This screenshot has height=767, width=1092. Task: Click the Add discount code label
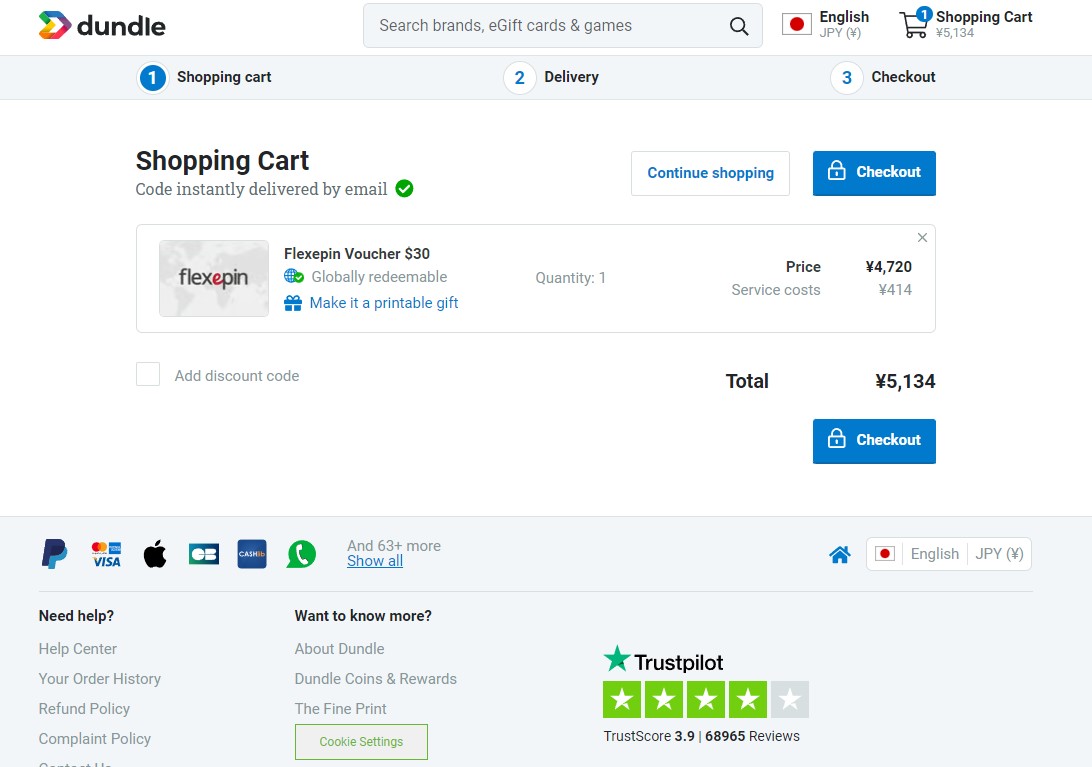(x=237, y=375)
